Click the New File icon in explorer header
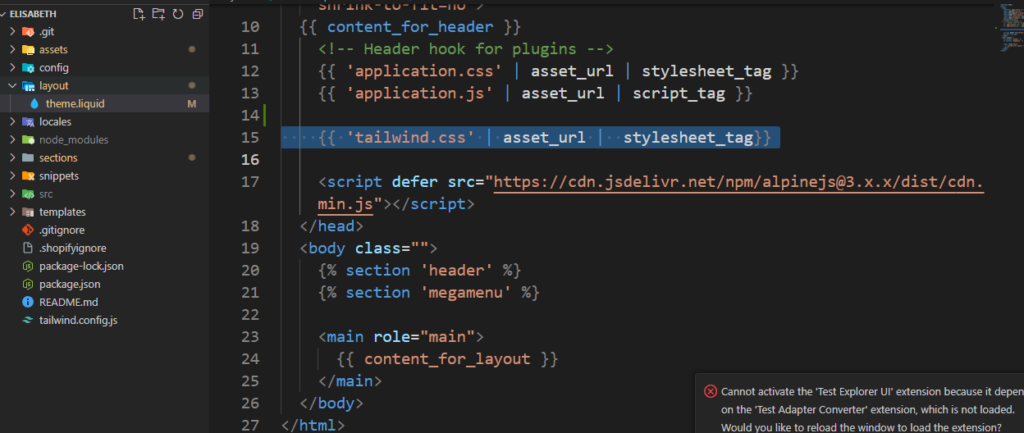 pos(138,14)
